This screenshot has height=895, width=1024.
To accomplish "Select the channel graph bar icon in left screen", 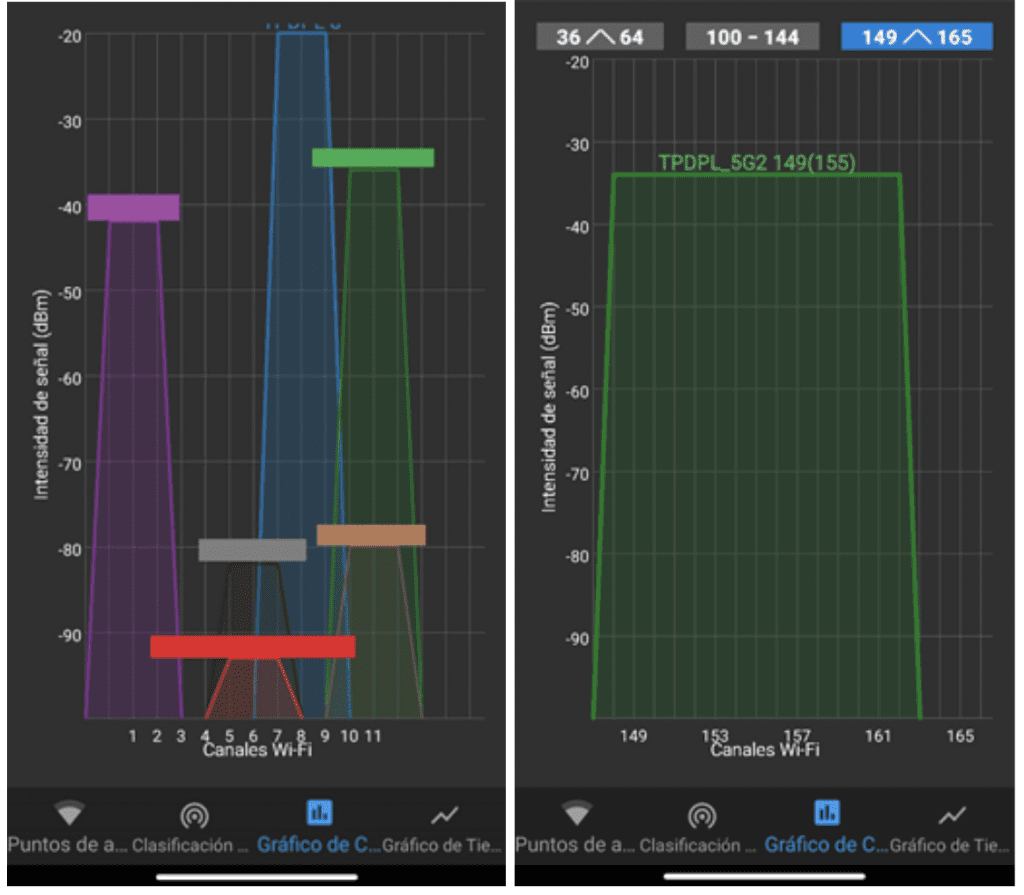I will (320, 813).
